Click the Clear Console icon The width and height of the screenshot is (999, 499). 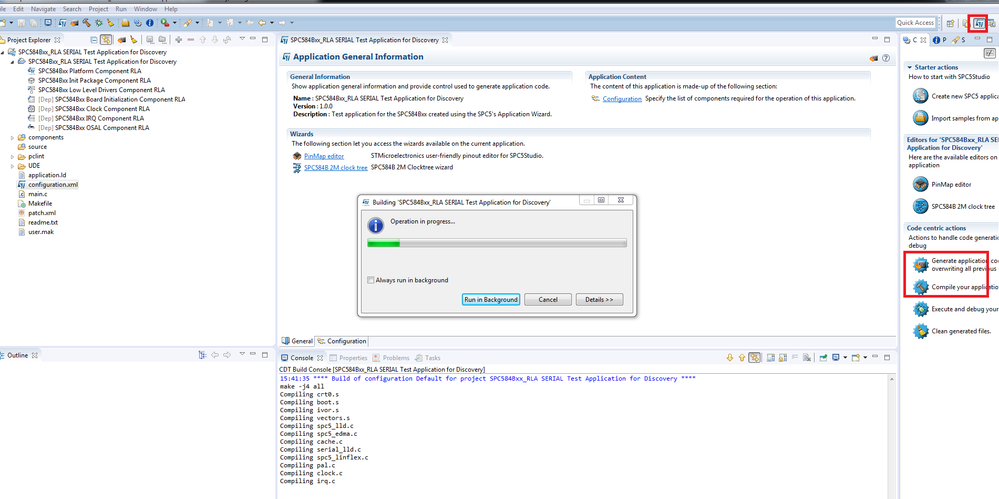[x=807, y=358]
